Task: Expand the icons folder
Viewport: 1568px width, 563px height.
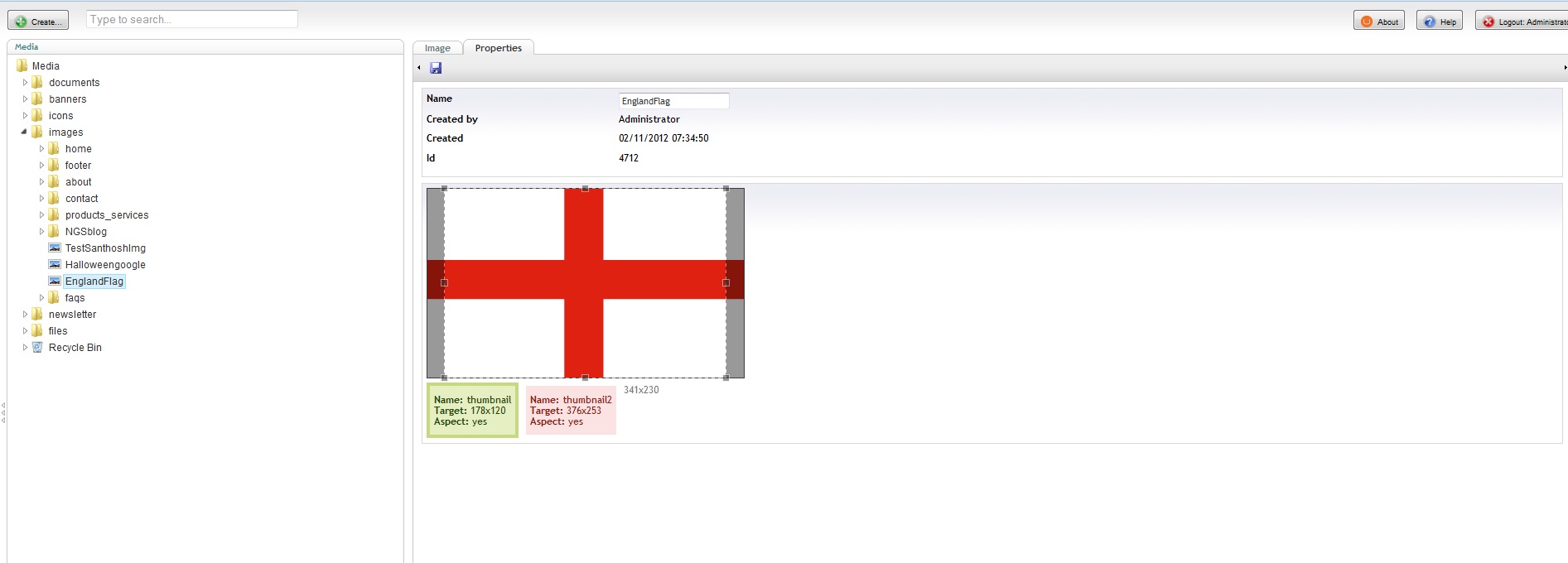Action: pyautogui.click(x=25, y=116)
